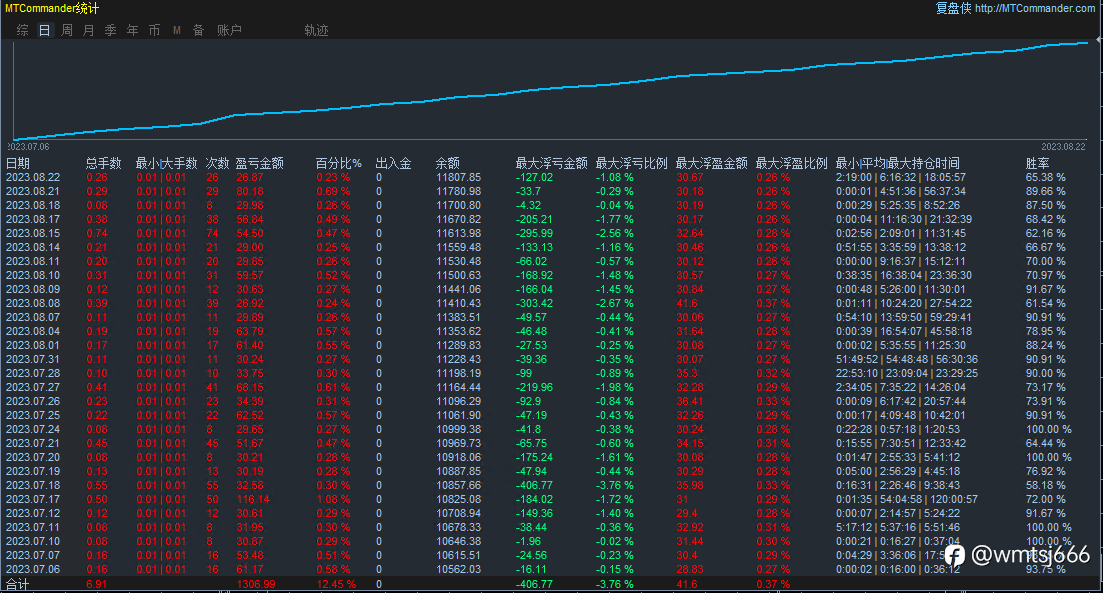The image size is (1103, 593).
Task: Click the 次数 column header
Action: tap(217, 163)
